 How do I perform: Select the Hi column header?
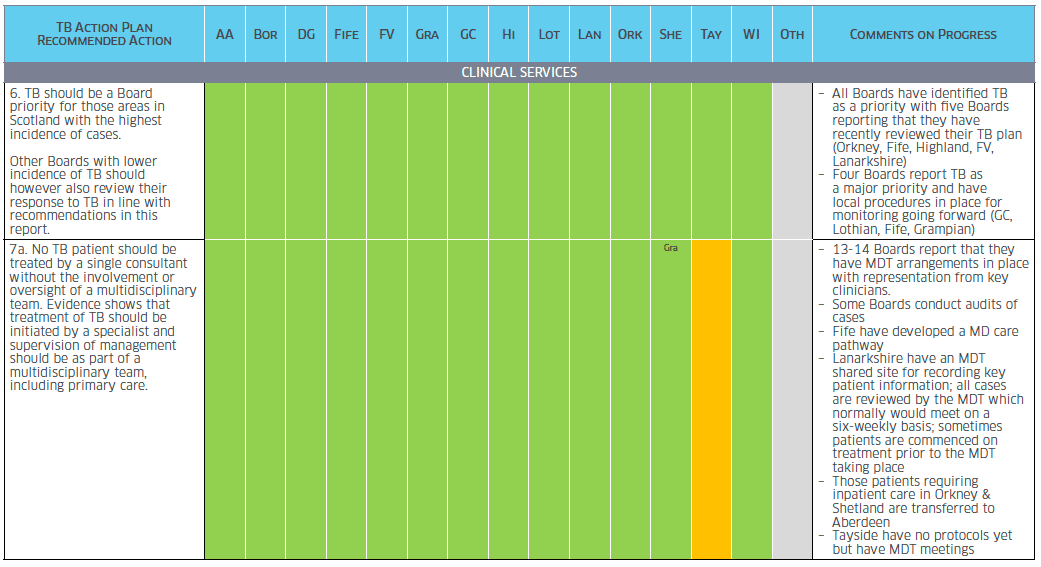pyautogui.click(x=509, y=34)
